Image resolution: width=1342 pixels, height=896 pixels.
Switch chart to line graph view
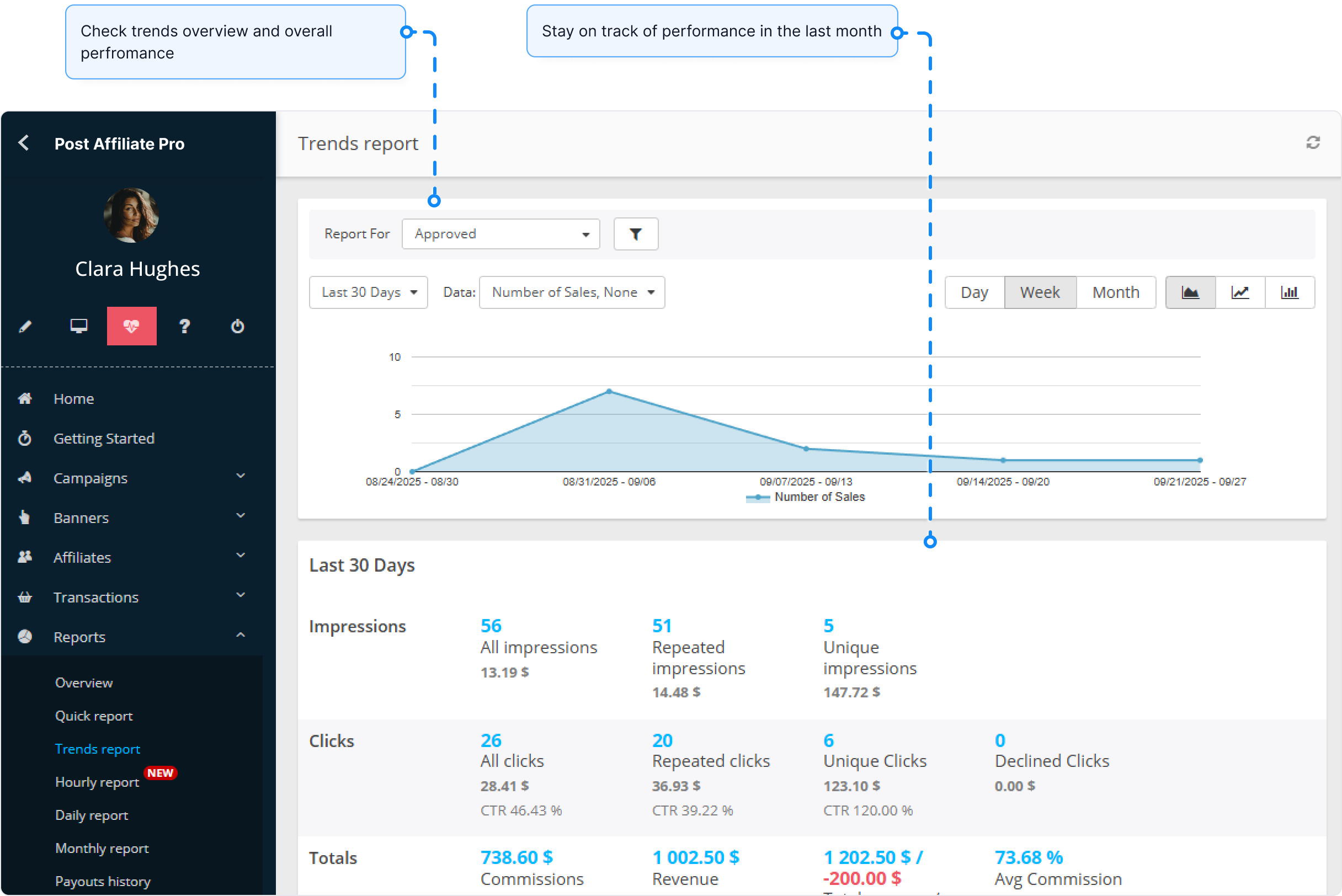click(1240, 292)
